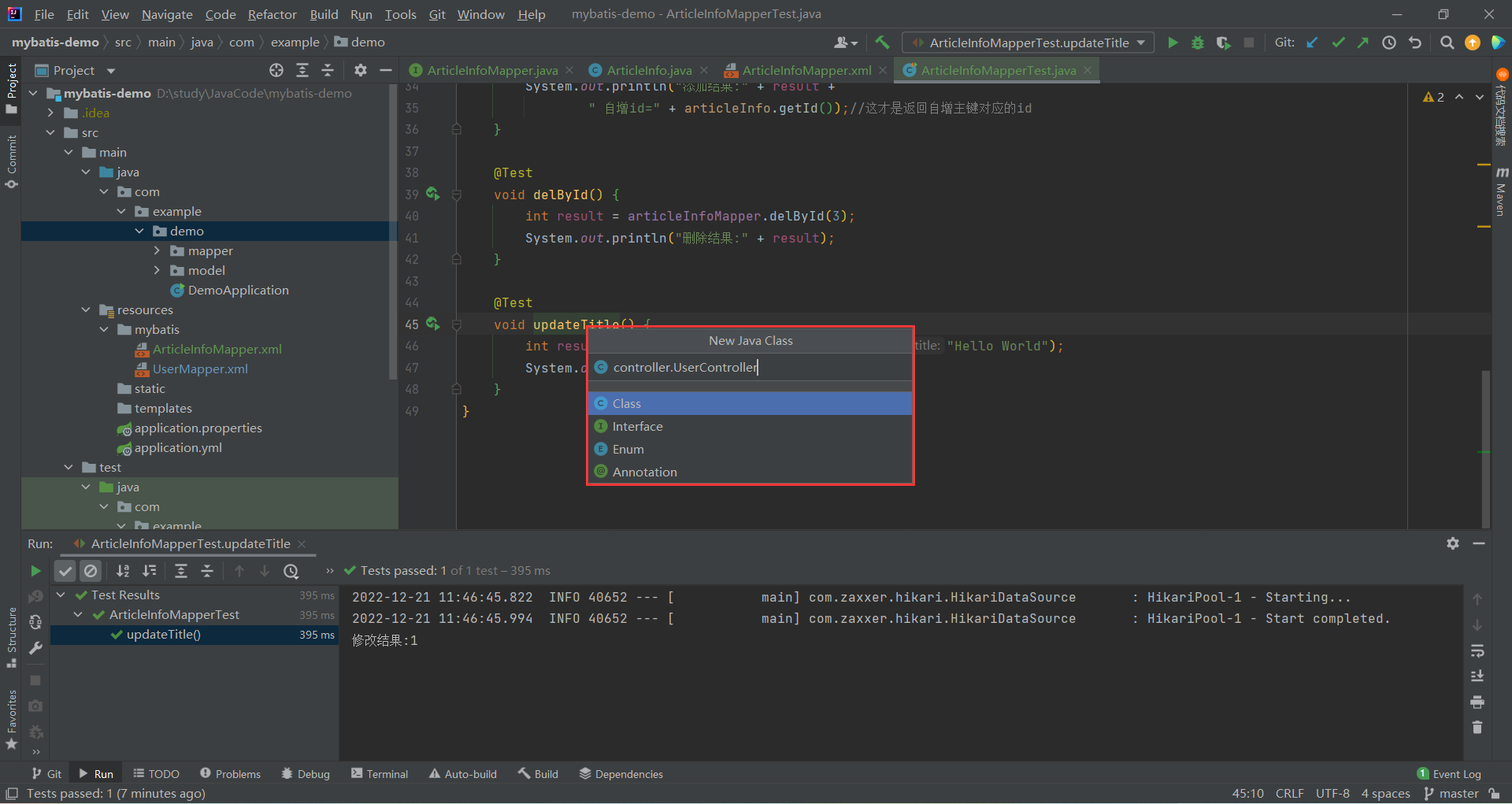Collapse the mybatis folder
The image size is (1512, 804).
pos(104,329)
